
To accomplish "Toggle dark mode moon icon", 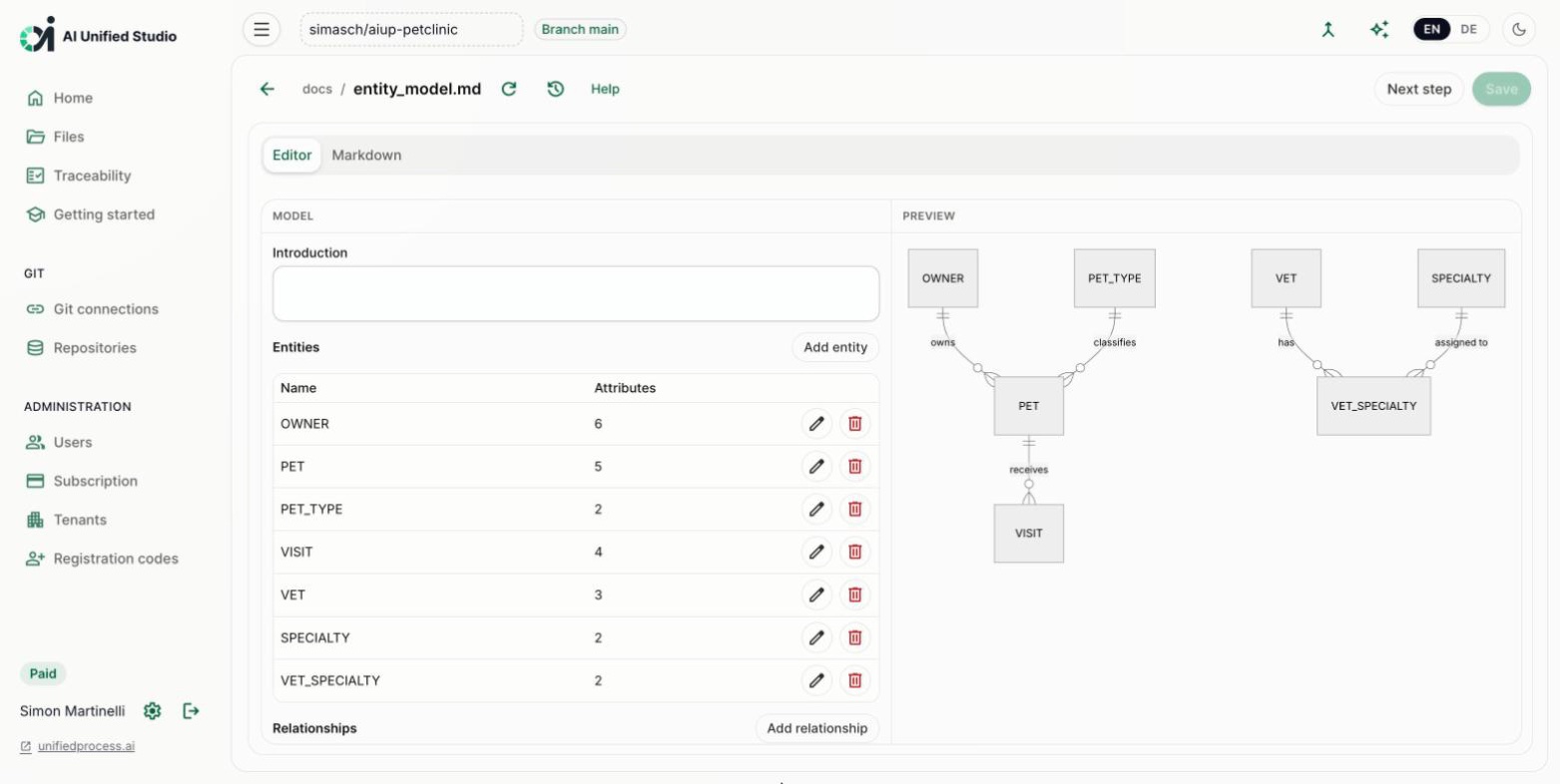I will click(x=1519, y=29).
